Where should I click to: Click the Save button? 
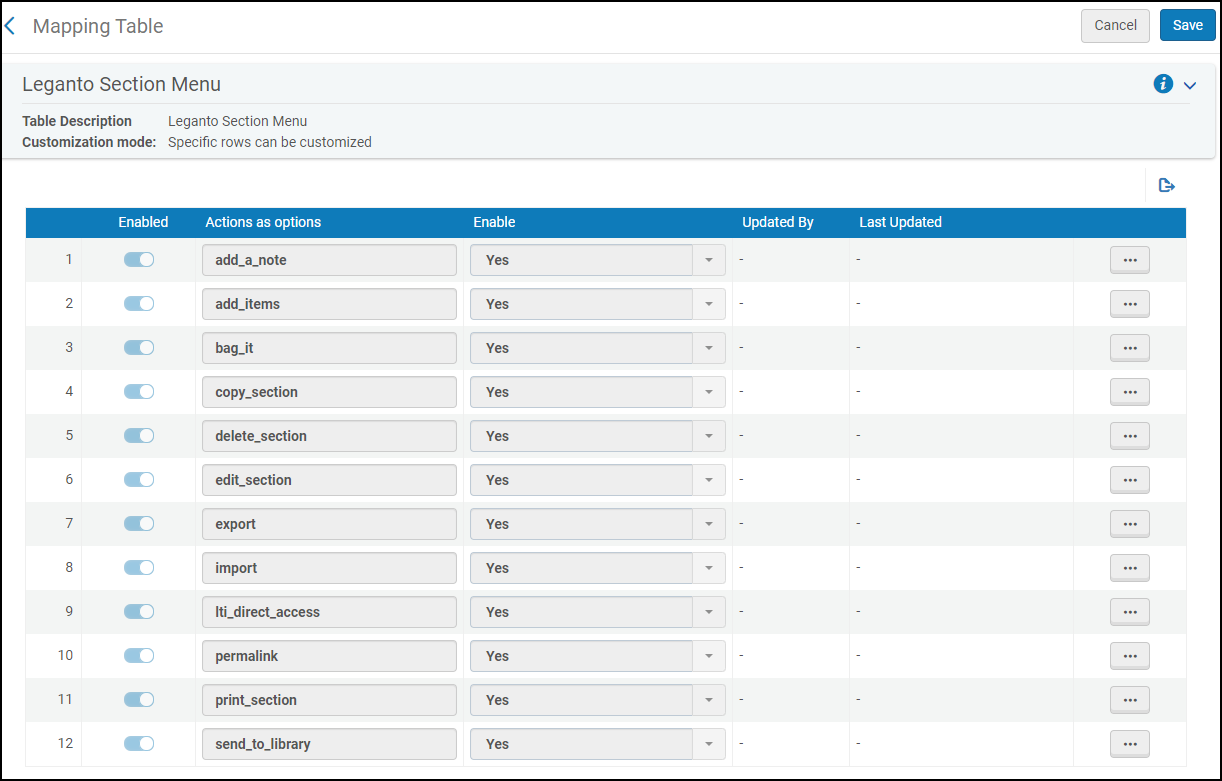[x=1187, y=25]
